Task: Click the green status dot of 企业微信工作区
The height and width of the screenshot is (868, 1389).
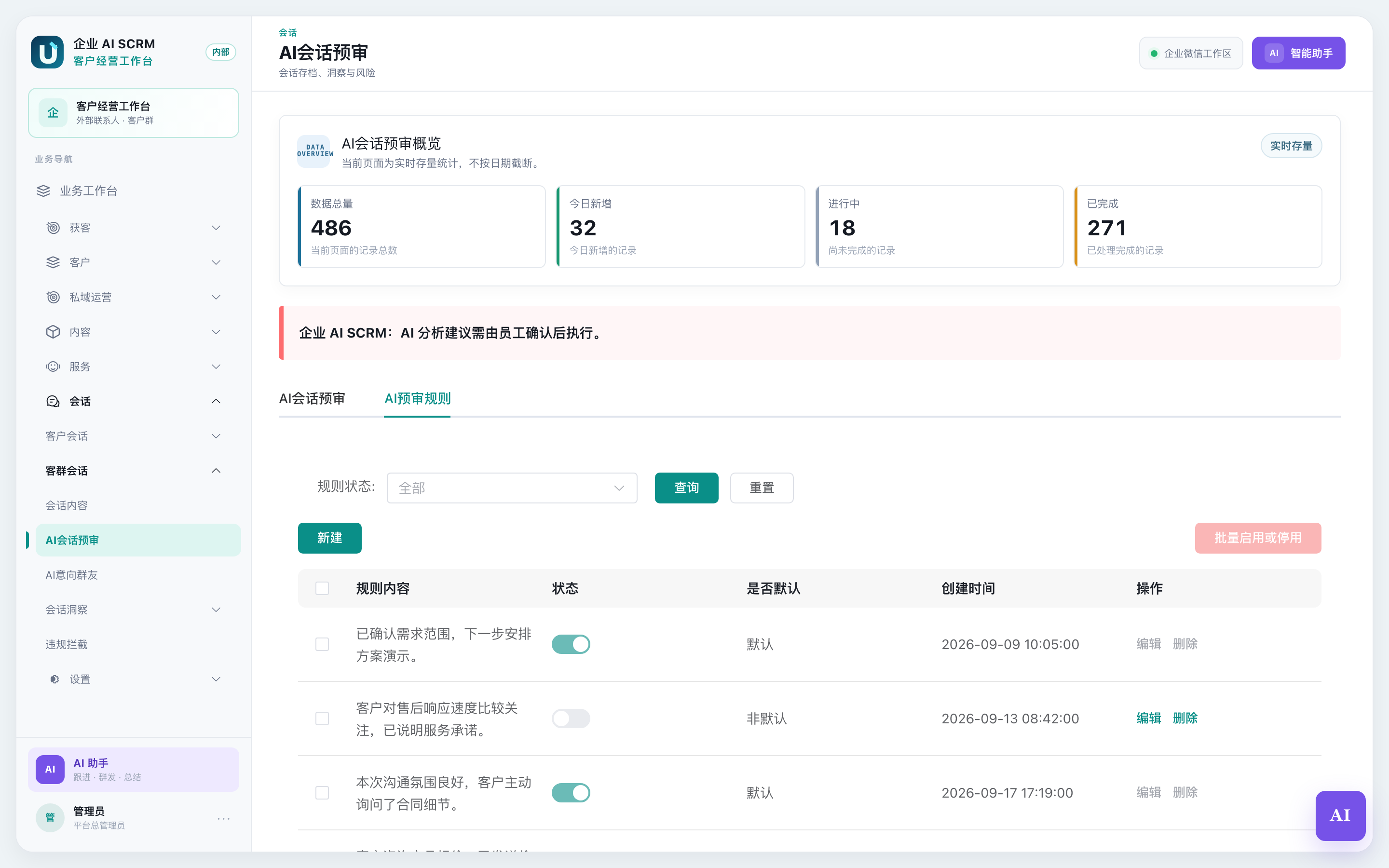Action: click(x=1154, y=54)
